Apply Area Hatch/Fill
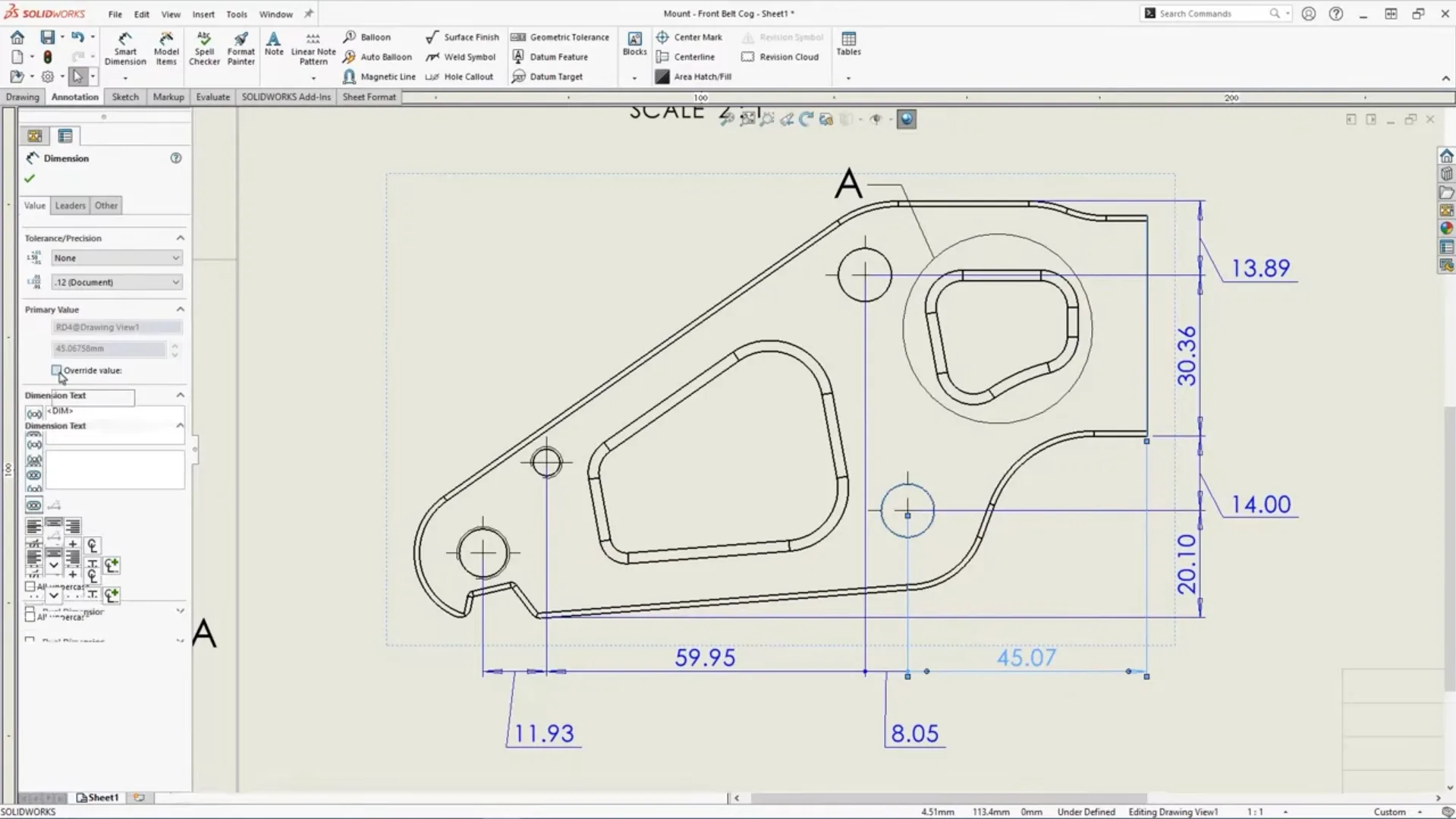 tap(693, 77)
